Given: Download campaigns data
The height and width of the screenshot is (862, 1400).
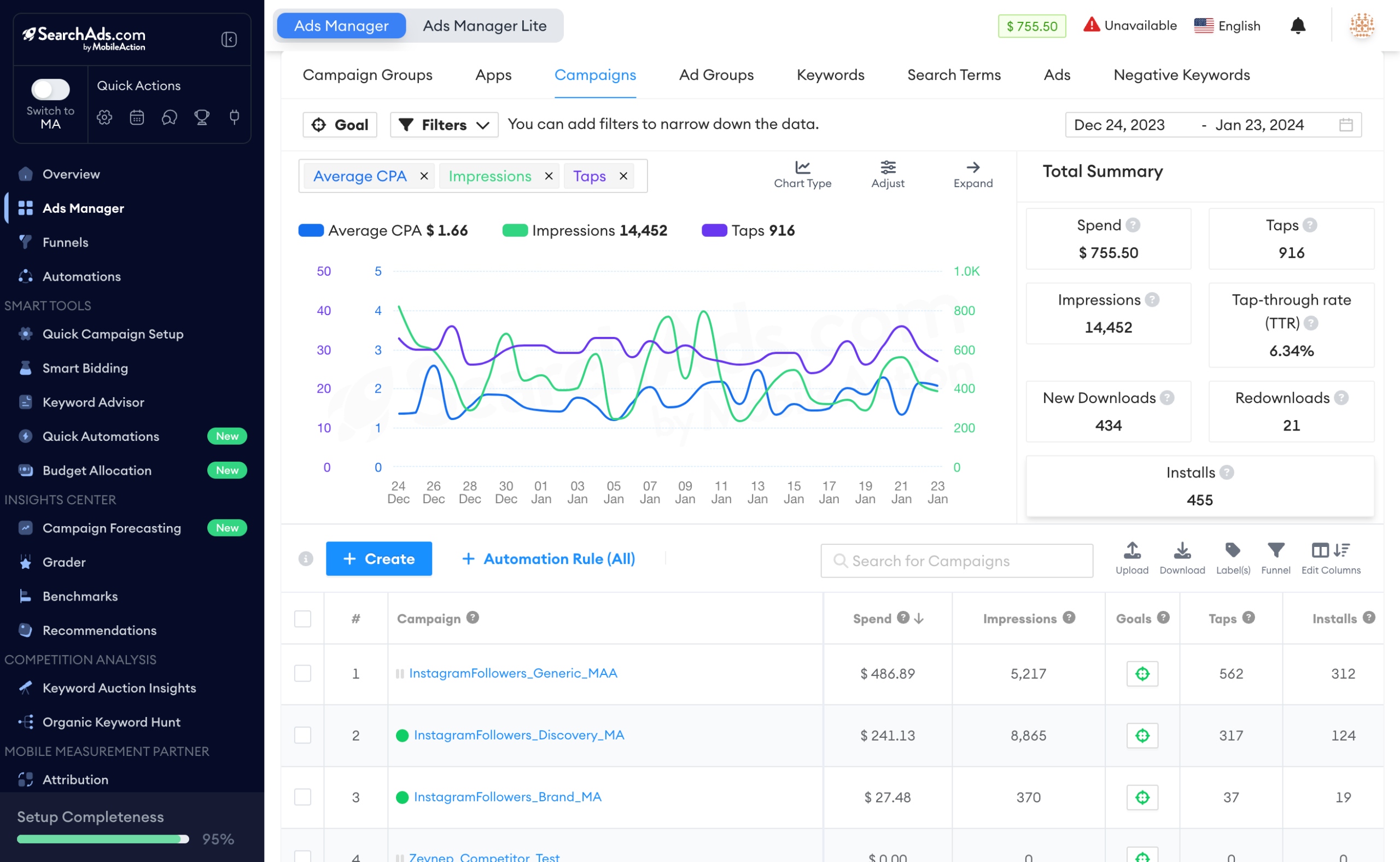Looking at the screenshot, I should click(1182, 558).
